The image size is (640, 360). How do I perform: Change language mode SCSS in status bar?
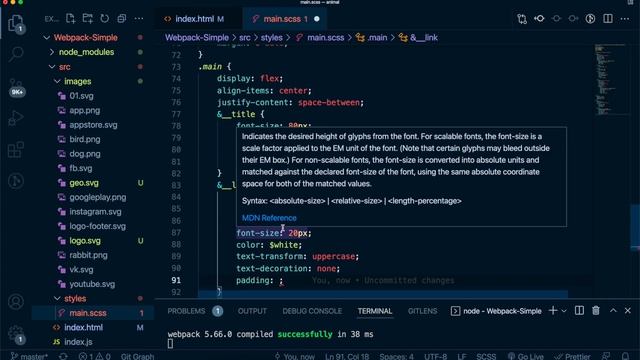point(486,356)
